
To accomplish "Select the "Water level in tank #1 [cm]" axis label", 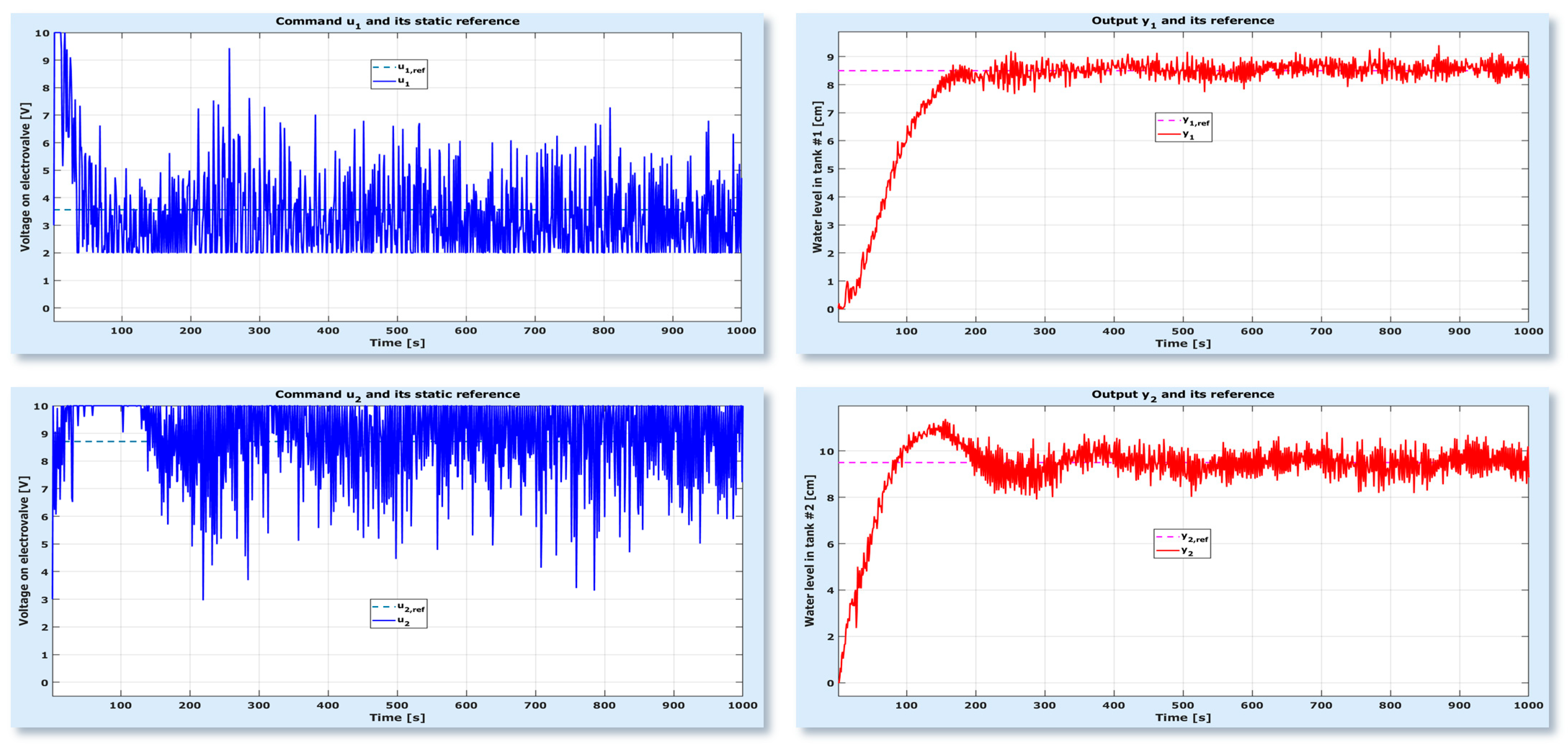I will click(817, 177).
